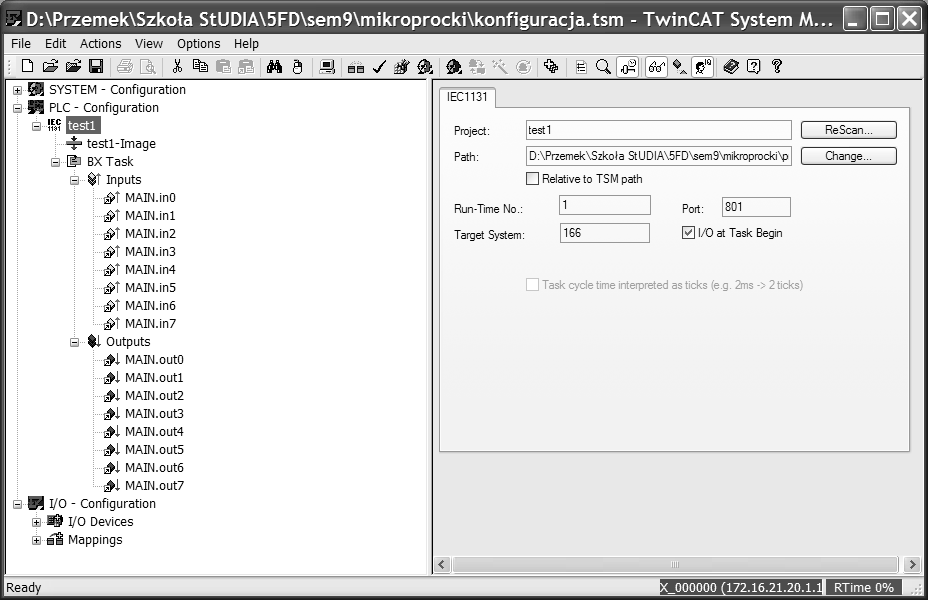928x600 pixels.
Task: Click the Change... button
Action: click(x=849, y=156)
